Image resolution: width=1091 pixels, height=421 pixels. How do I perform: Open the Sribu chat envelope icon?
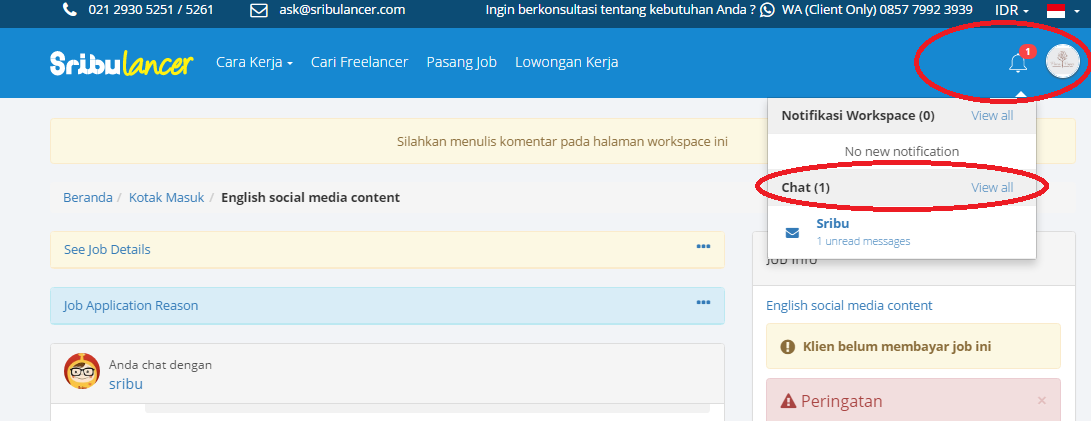pos(792,232)
